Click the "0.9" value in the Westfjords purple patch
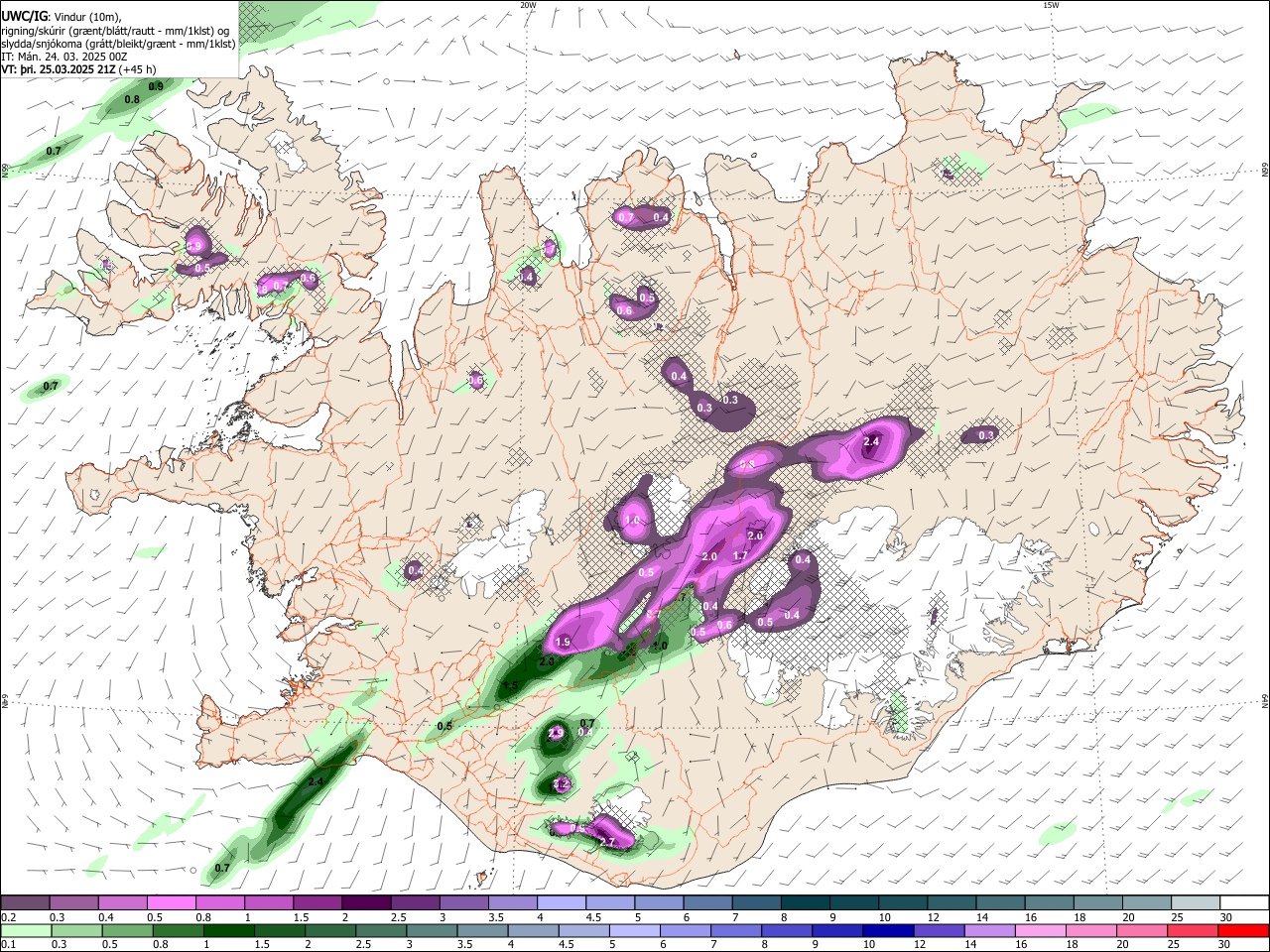Screen dimensions: 1270x952 pos(194,246)
